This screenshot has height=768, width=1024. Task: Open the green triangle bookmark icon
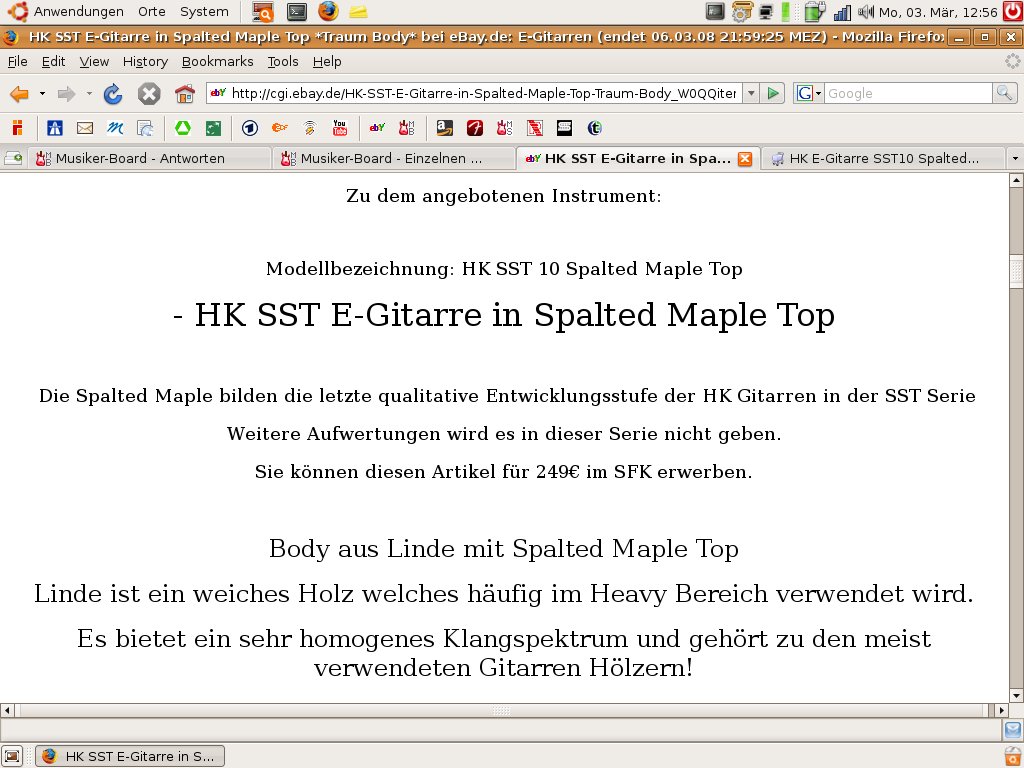click(183, 128)
